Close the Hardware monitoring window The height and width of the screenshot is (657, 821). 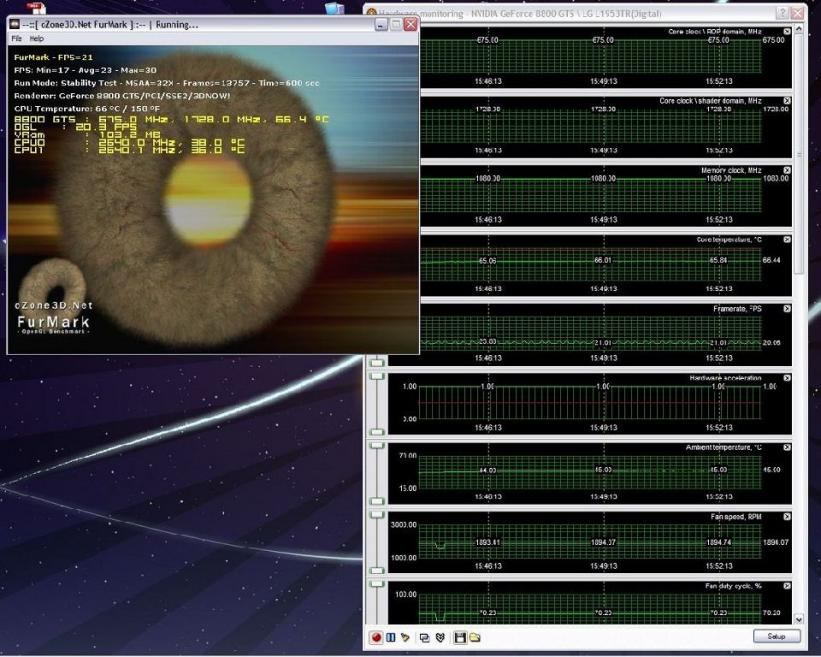797,13
